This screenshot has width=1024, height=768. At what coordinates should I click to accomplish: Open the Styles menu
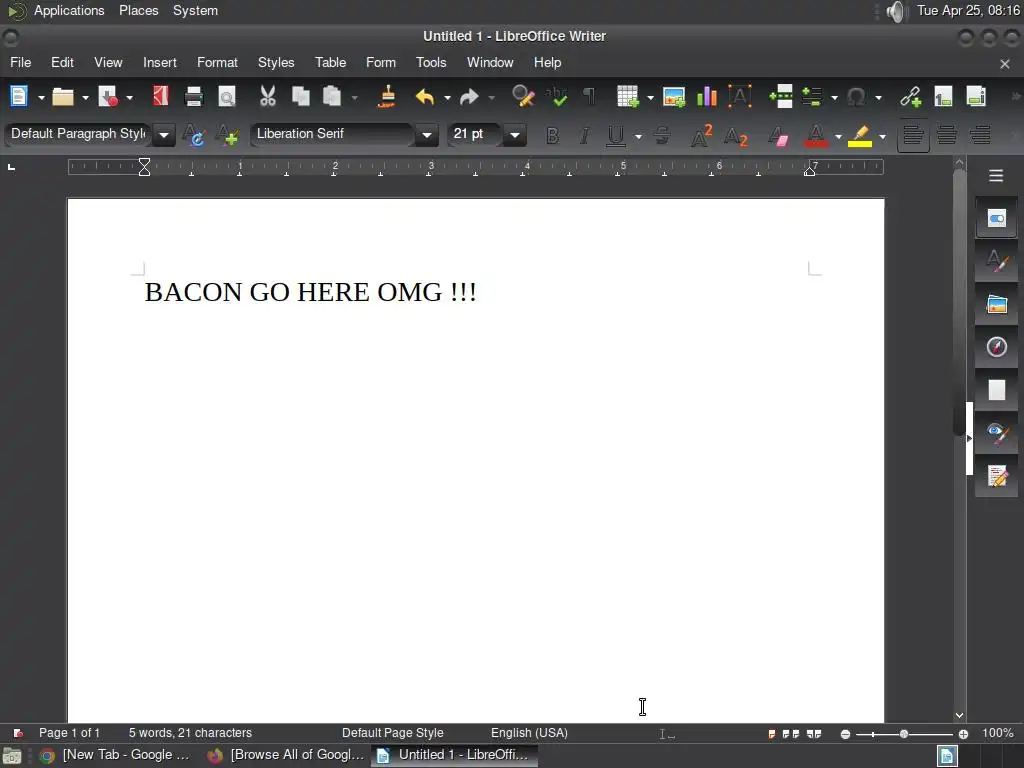pyautogui.click(x=276, y=62)
